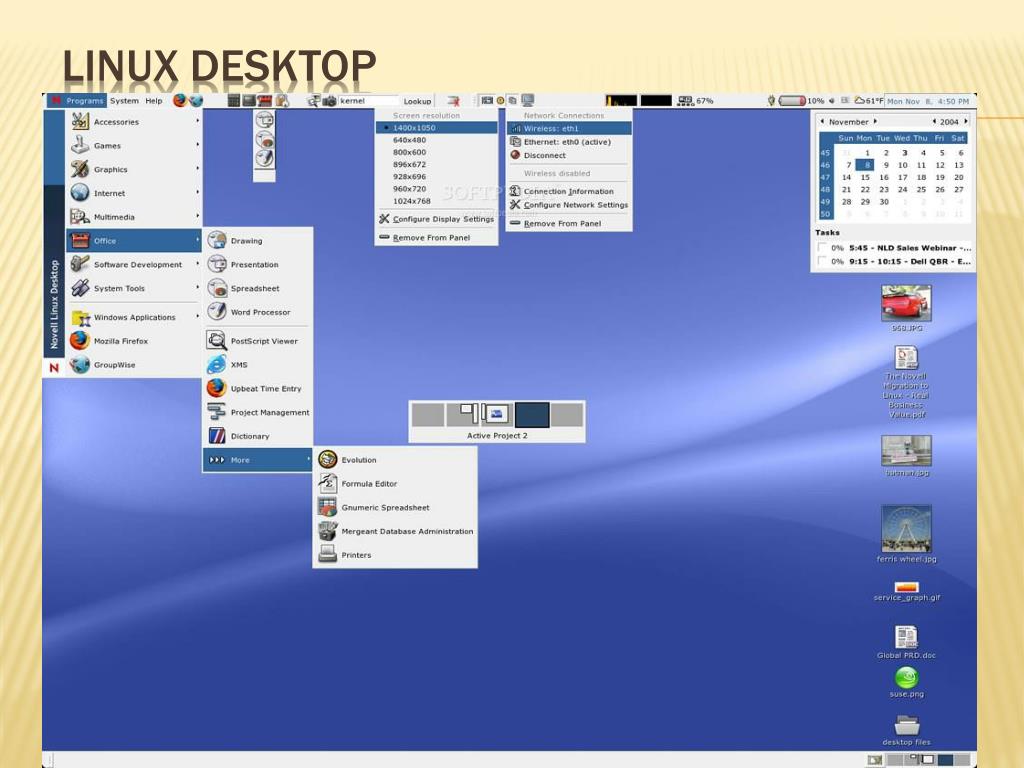The width and height of the screenshot is (1024, 768).
Task: Select the 896x672 screen resolution
Action: click(x=436, y=165)
